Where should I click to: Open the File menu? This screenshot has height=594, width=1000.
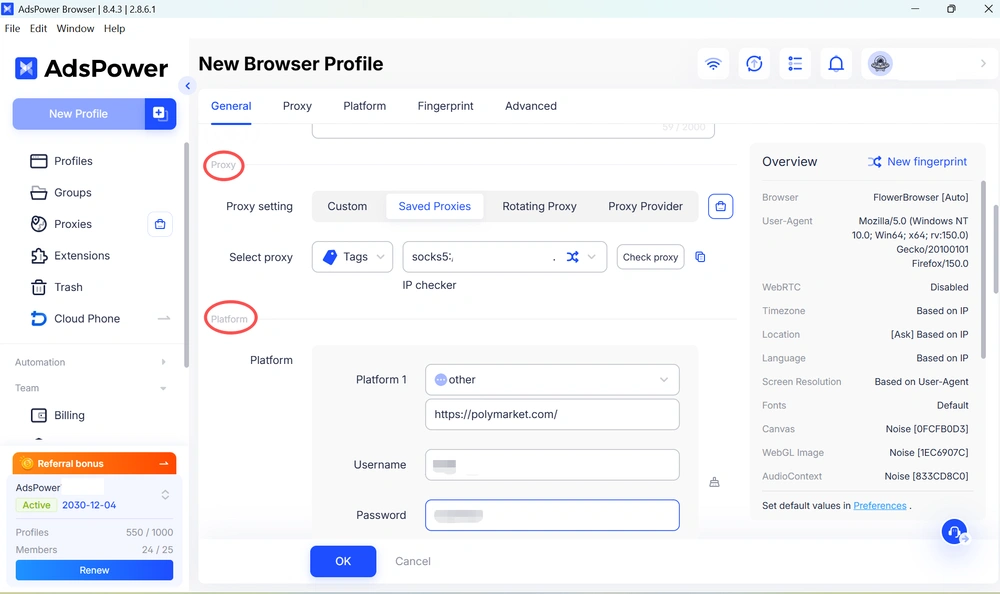12,28
